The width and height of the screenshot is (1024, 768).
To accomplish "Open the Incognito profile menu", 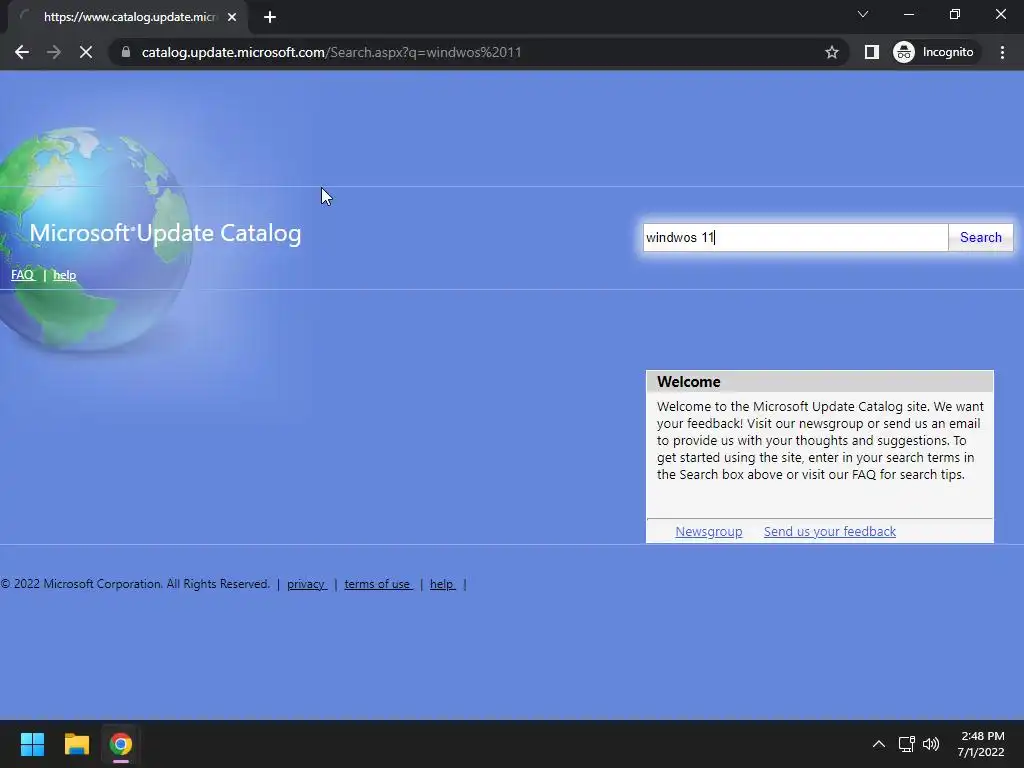I will click(934, 52).
